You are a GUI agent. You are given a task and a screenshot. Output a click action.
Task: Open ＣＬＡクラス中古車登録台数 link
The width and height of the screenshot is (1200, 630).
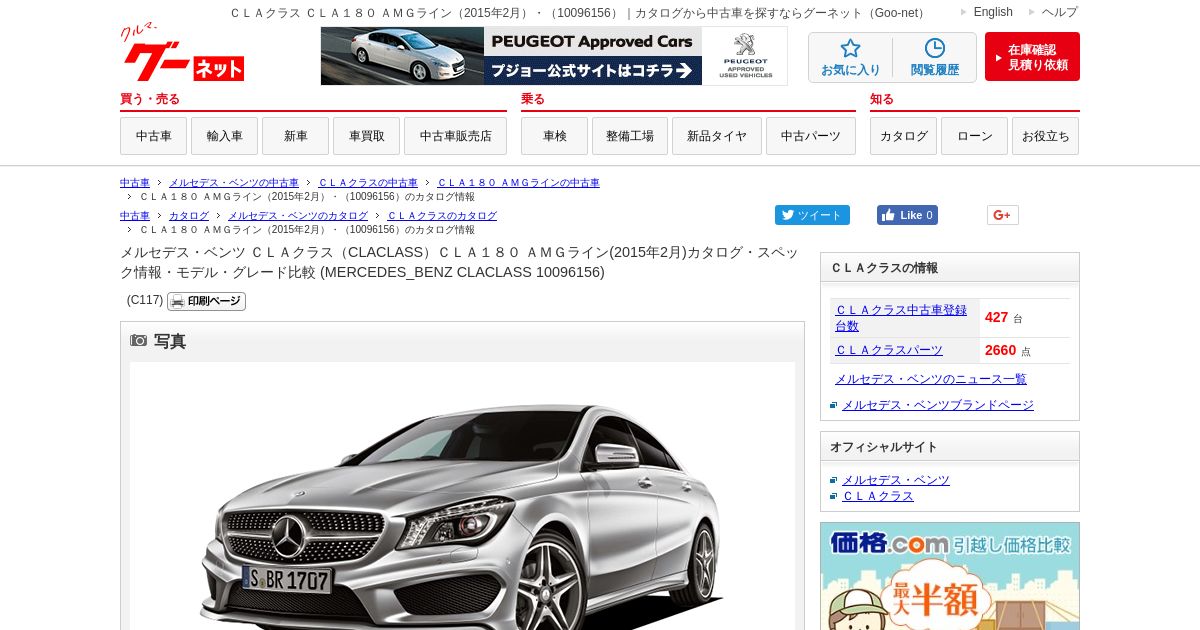[x=901, y=318]
